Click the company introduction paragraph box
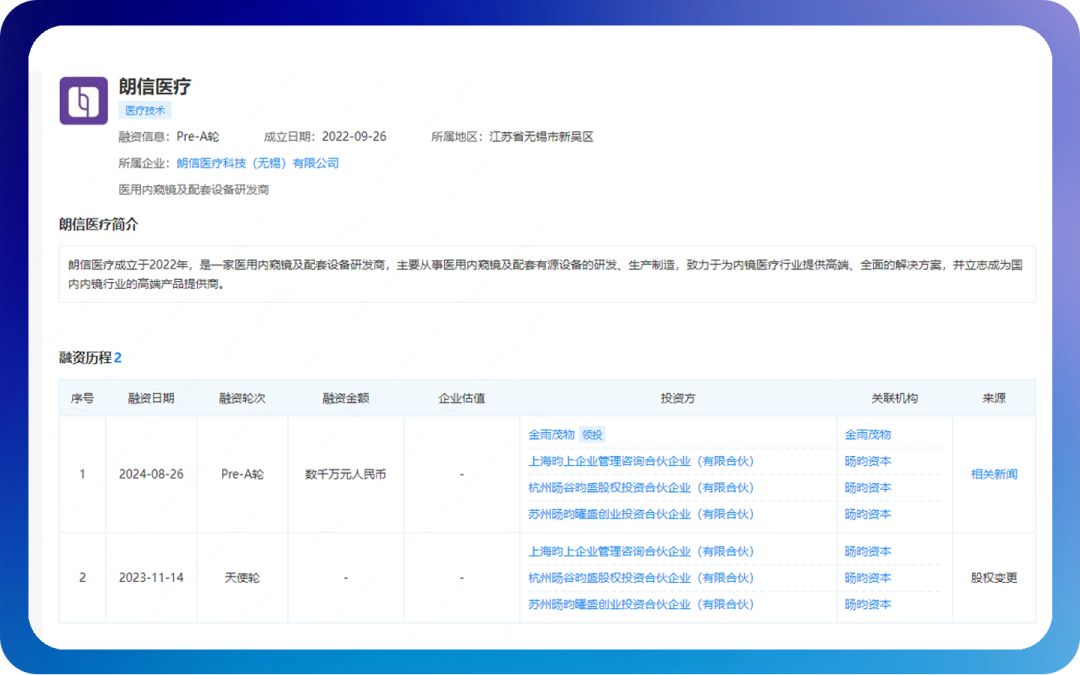Image resolution: width=1080 pixels, height=675 pixels. (547, 274)
